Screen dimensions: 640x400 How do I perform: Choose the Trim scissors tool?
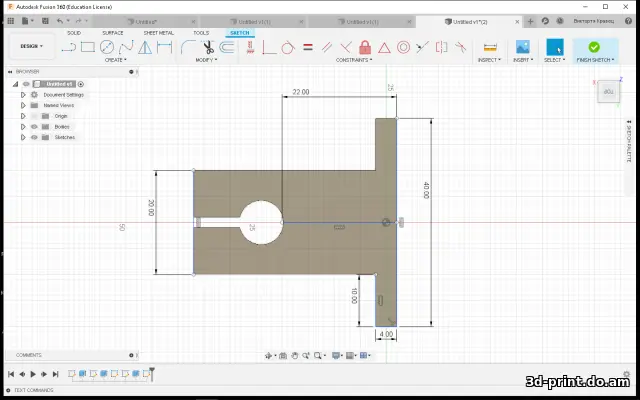point(209,47)
